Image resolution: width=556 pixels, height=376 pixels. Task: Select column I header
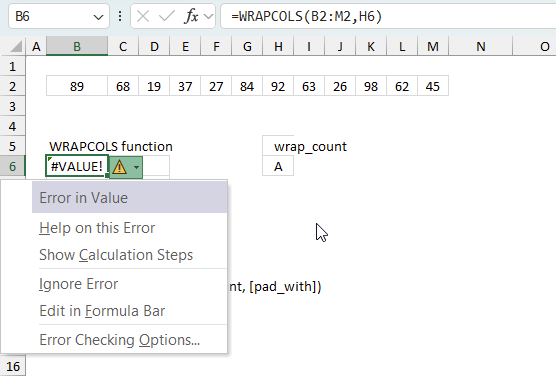(x=309, y=46)
